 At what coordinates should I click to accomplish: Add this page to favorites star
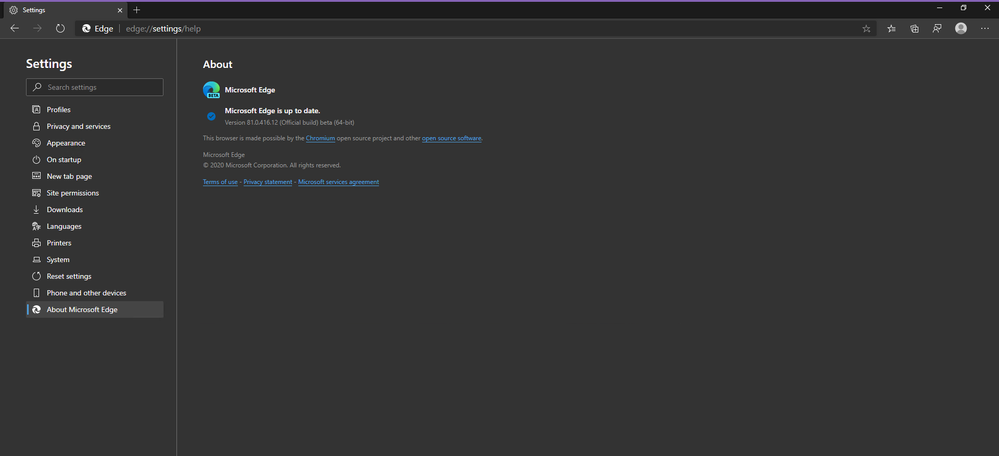click(x=866, y=29)
